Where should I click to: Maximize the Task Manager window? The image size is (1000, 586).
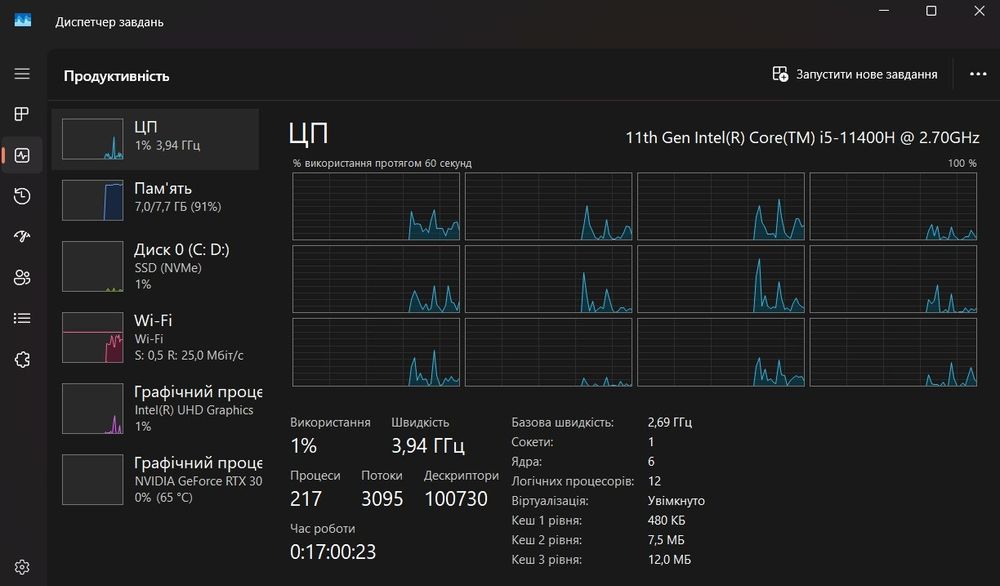tap(931, 11)
